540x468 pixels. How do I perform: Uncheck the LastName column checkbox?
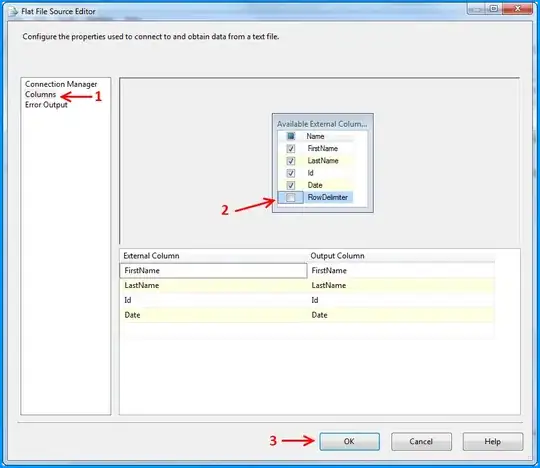pos(291,161)
